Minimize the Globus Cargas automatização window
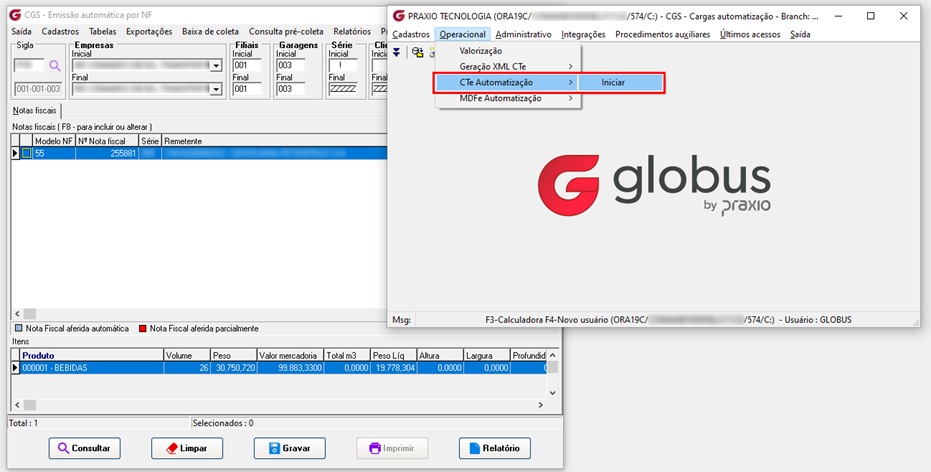The height and width of the screenshot is (472, 931). [x=837, y=16]
